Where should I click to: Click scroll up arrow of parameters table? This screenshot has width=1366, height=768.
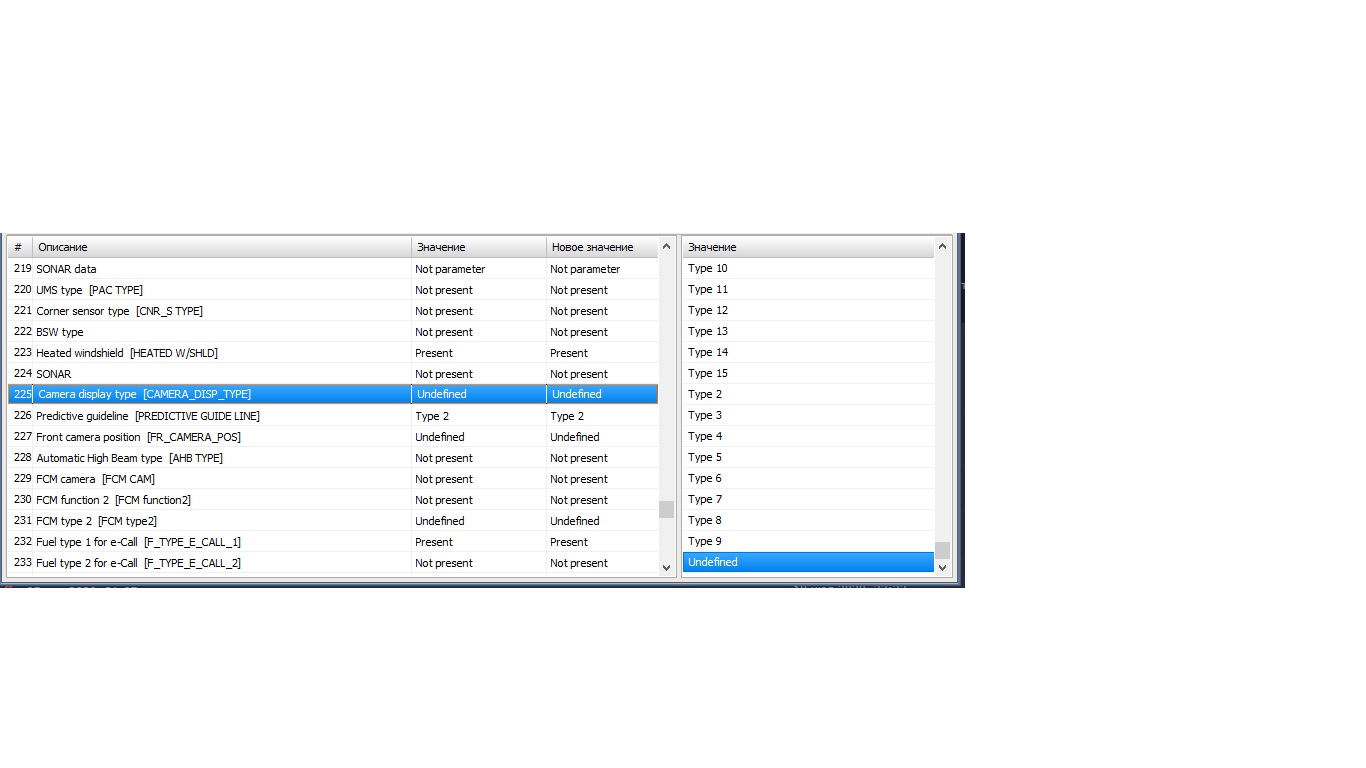pos(667,247)
